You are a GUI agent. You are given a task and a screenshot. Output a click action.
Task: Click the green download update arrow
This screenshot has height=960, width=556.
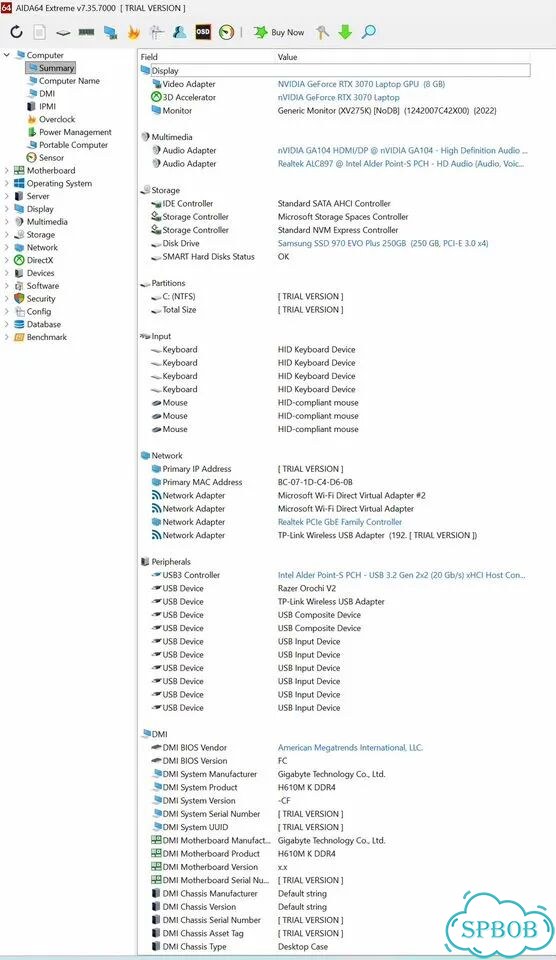coord(345,32)
